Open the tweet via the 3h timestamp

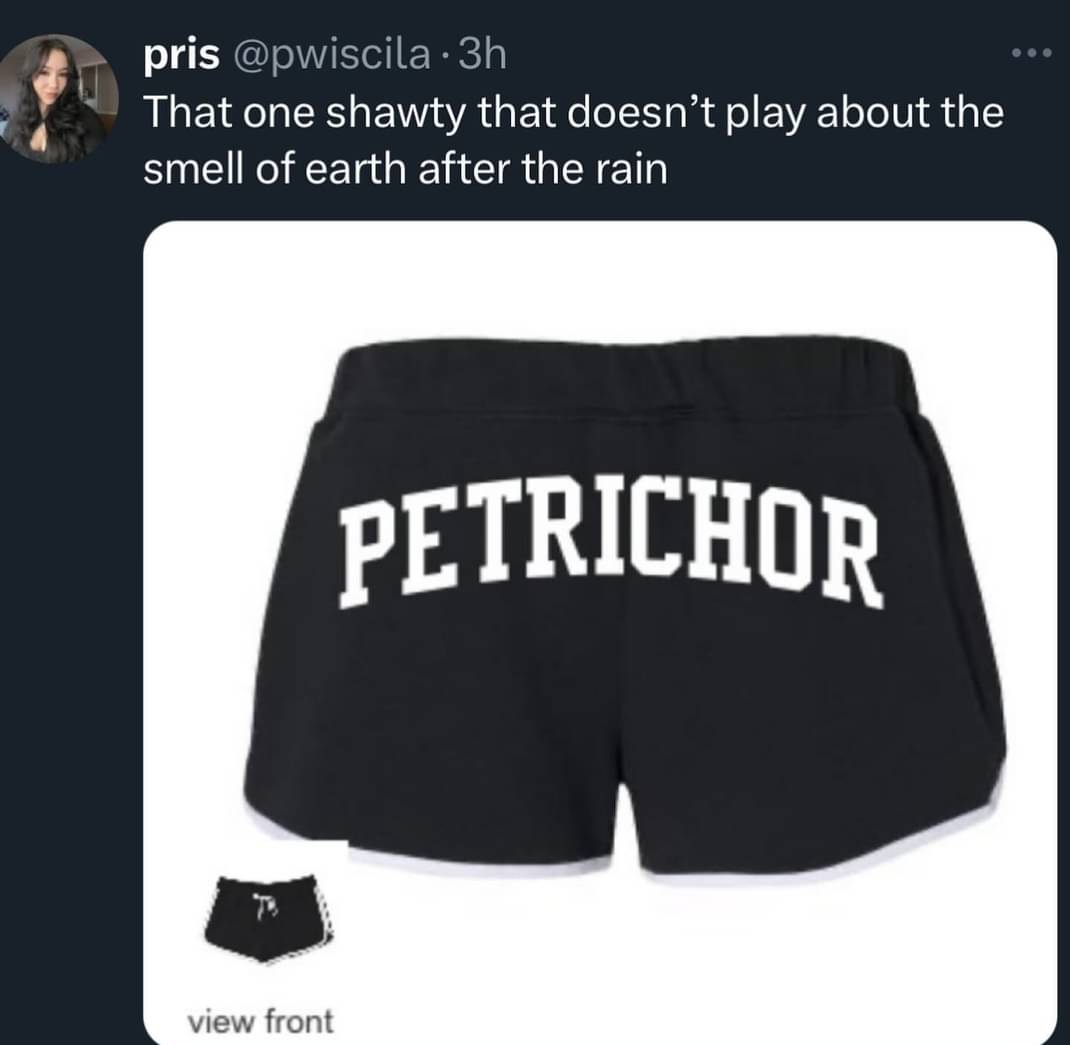point(482,55)
